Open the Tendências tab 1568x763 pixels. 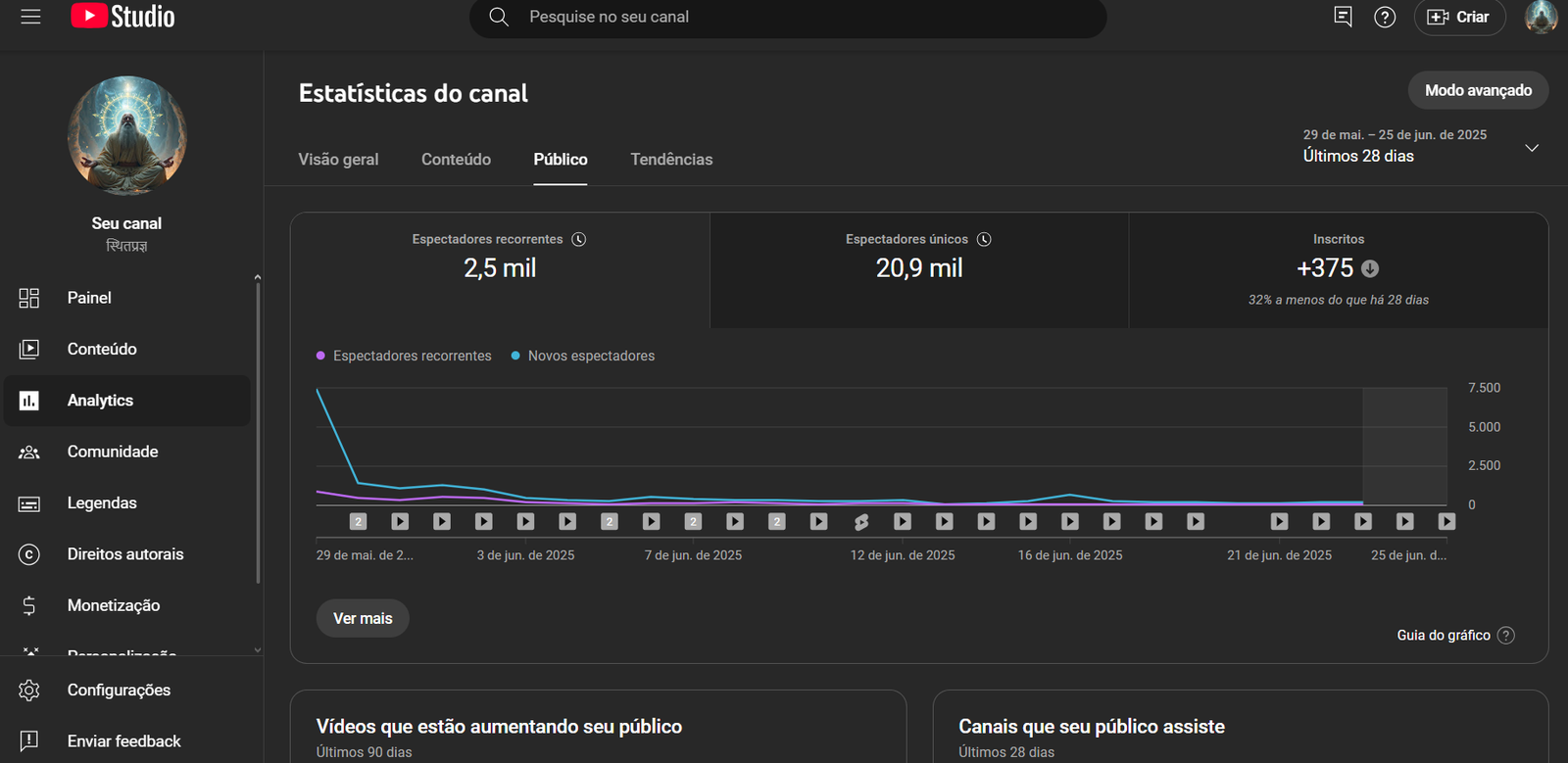tap(671, 160)
